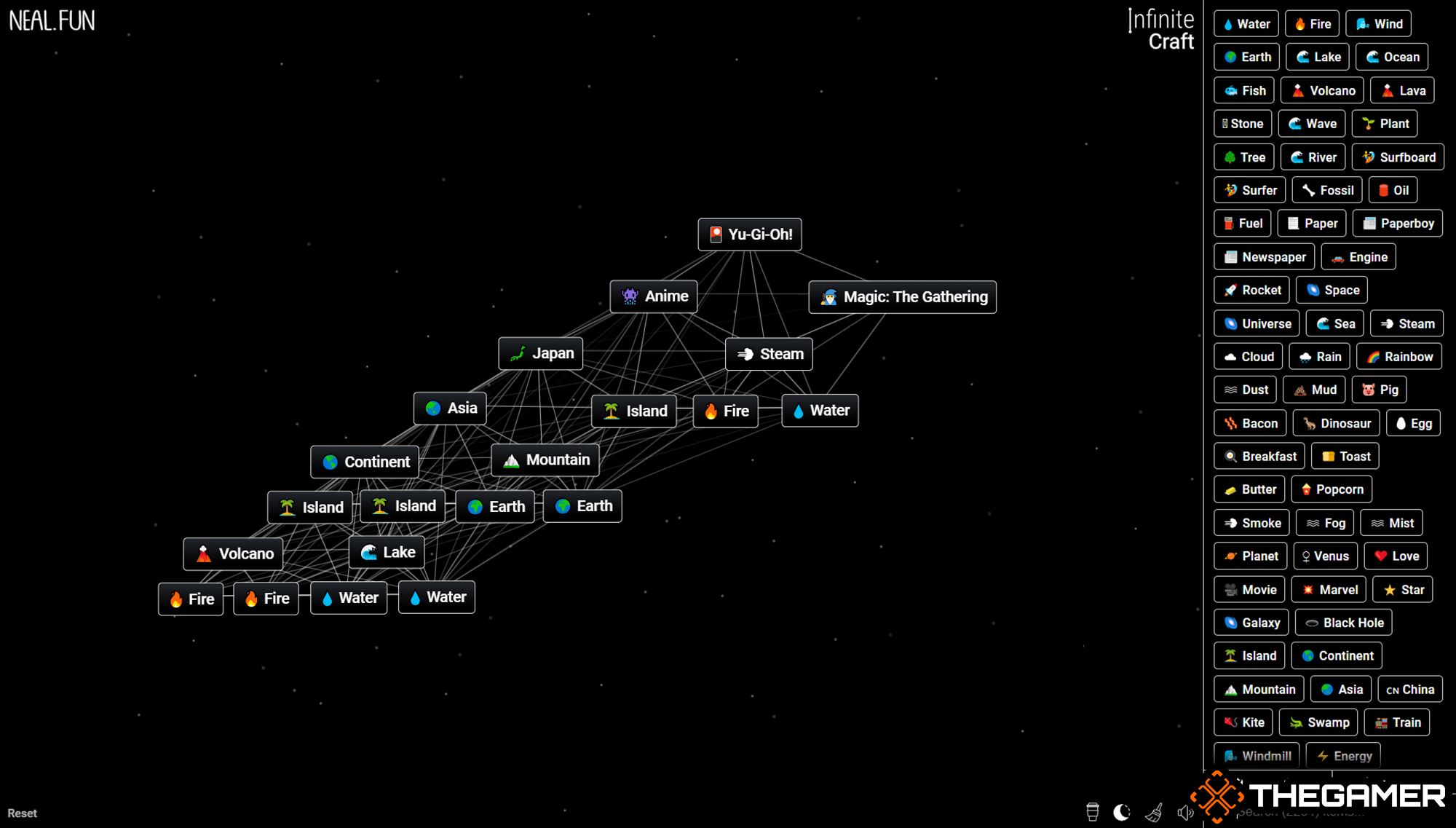Select Energy in the sidebar

click(1343, 756)
